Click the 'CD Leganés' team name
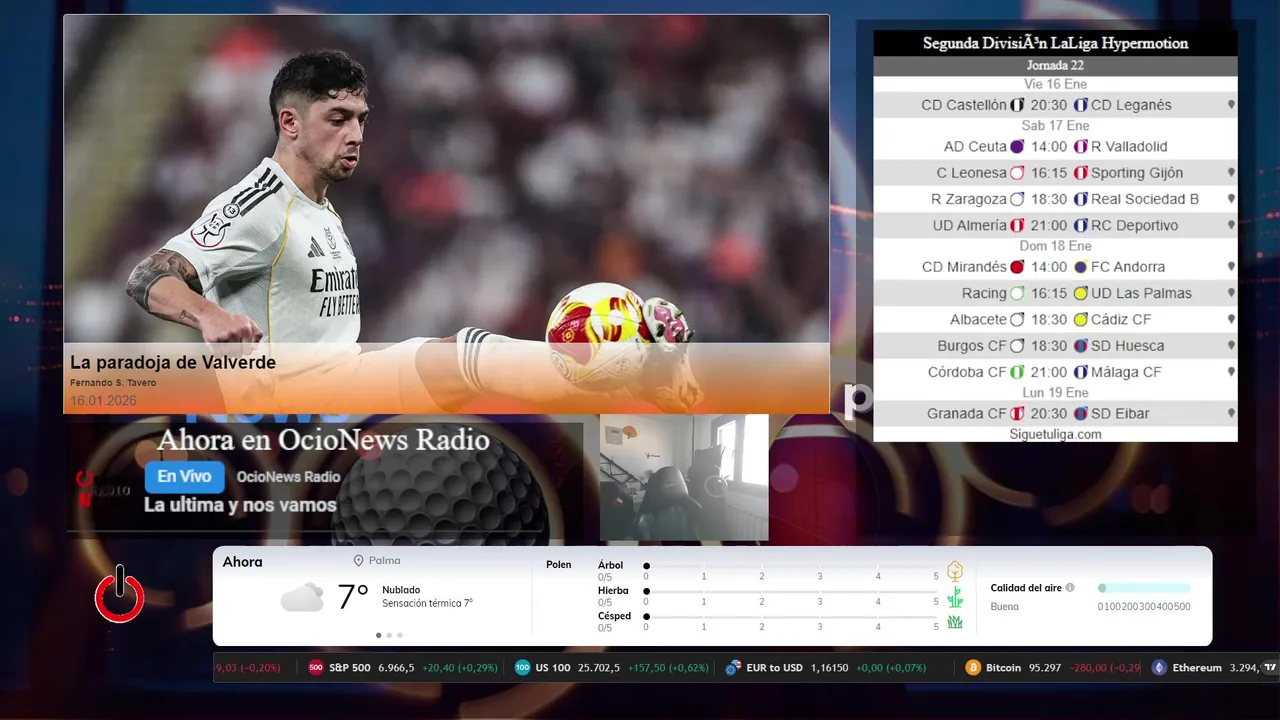 tap(1131, 105)
